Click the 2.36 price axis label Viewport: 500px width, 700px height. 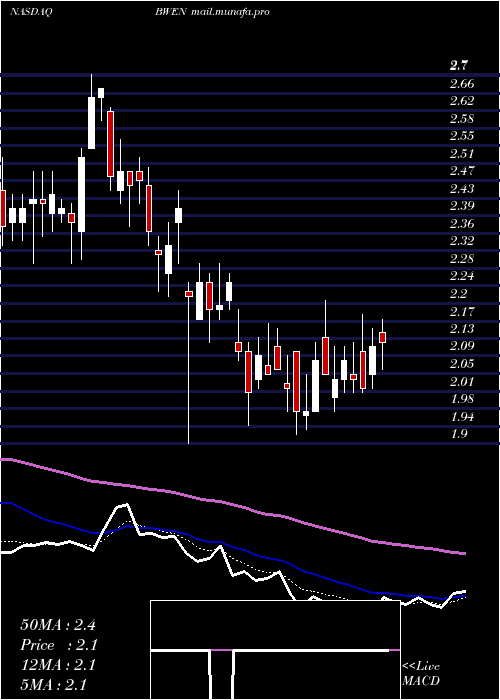pyautogui.click(x=462, y=223)
